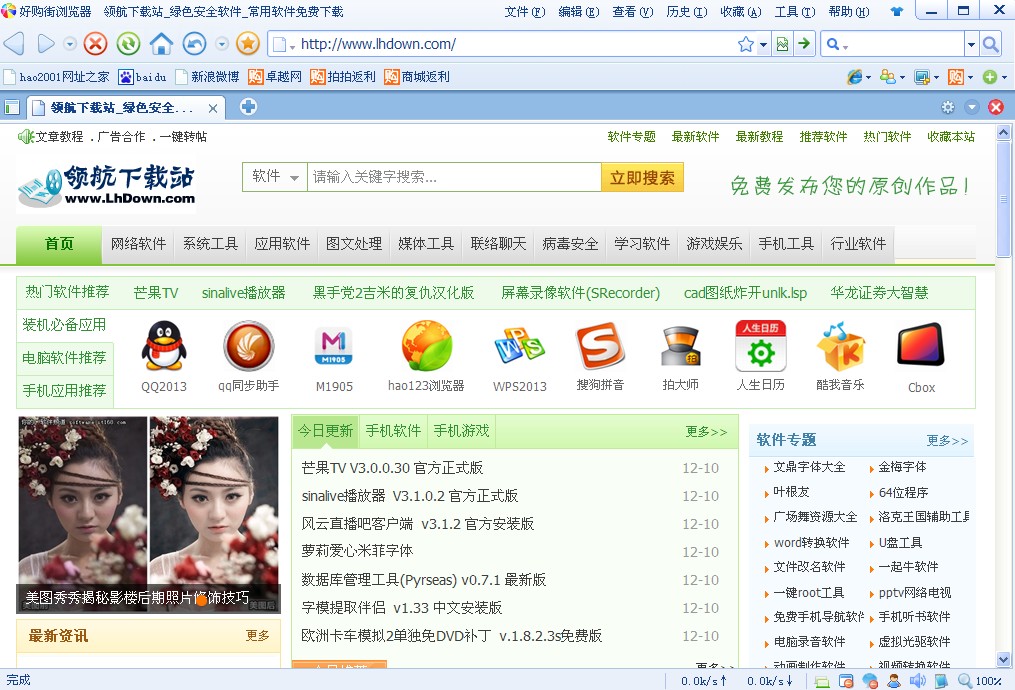Image resolution: width=1015 pixels, height=690 pixels.
Task: Click the green Go arrow in address bar
Action: pos(803,43)
